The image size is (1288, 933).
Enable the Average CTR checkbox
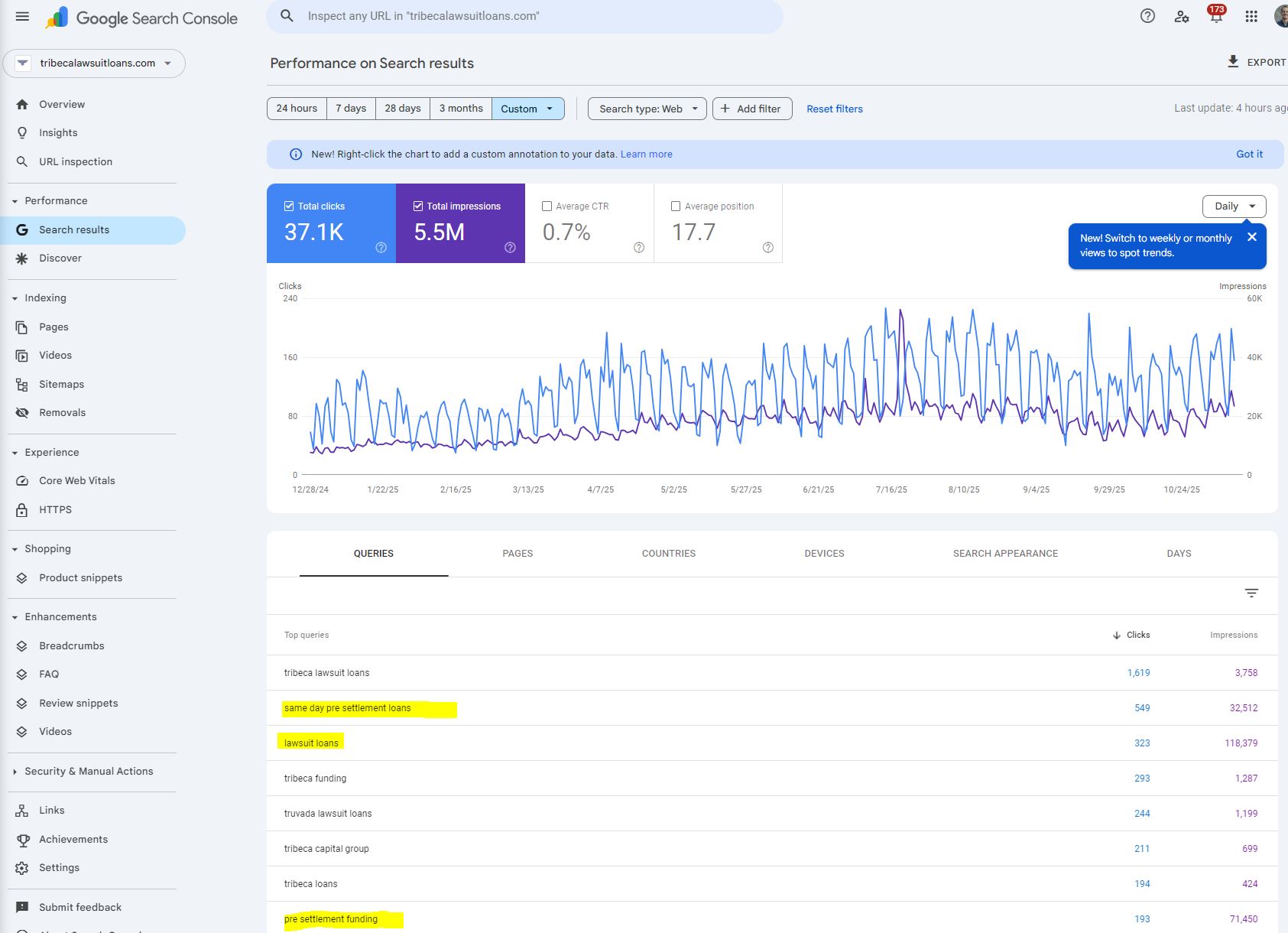point(547,206)
